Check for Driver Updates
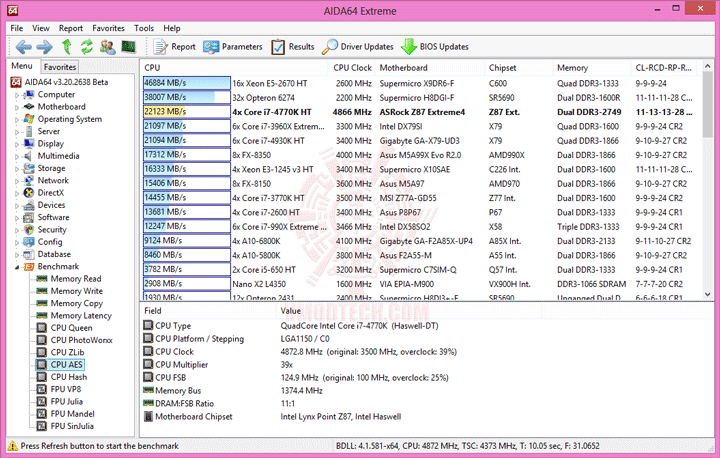Viewport: 720px width, 458px height. tap(358, 47)
